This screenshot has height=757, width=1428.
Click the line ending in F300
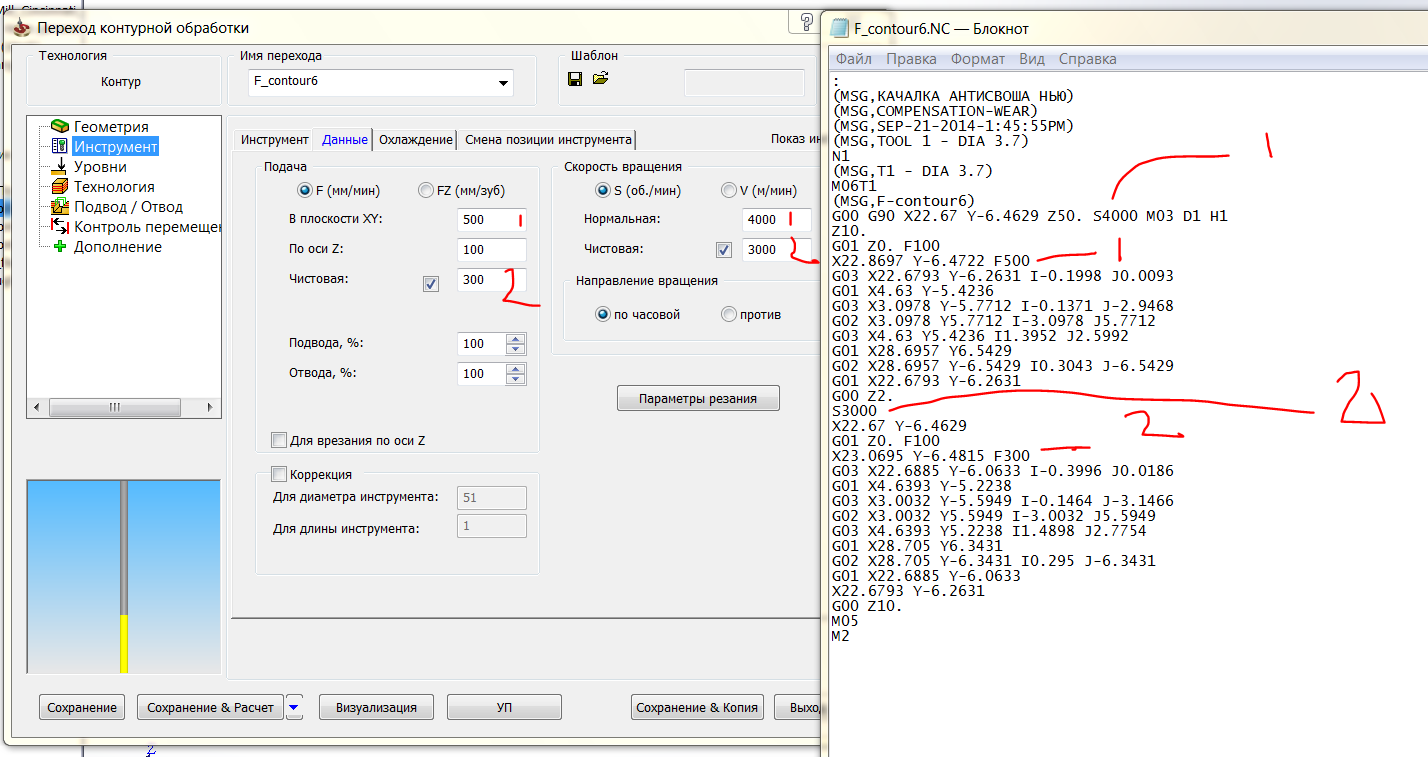[x=931, y=456]
